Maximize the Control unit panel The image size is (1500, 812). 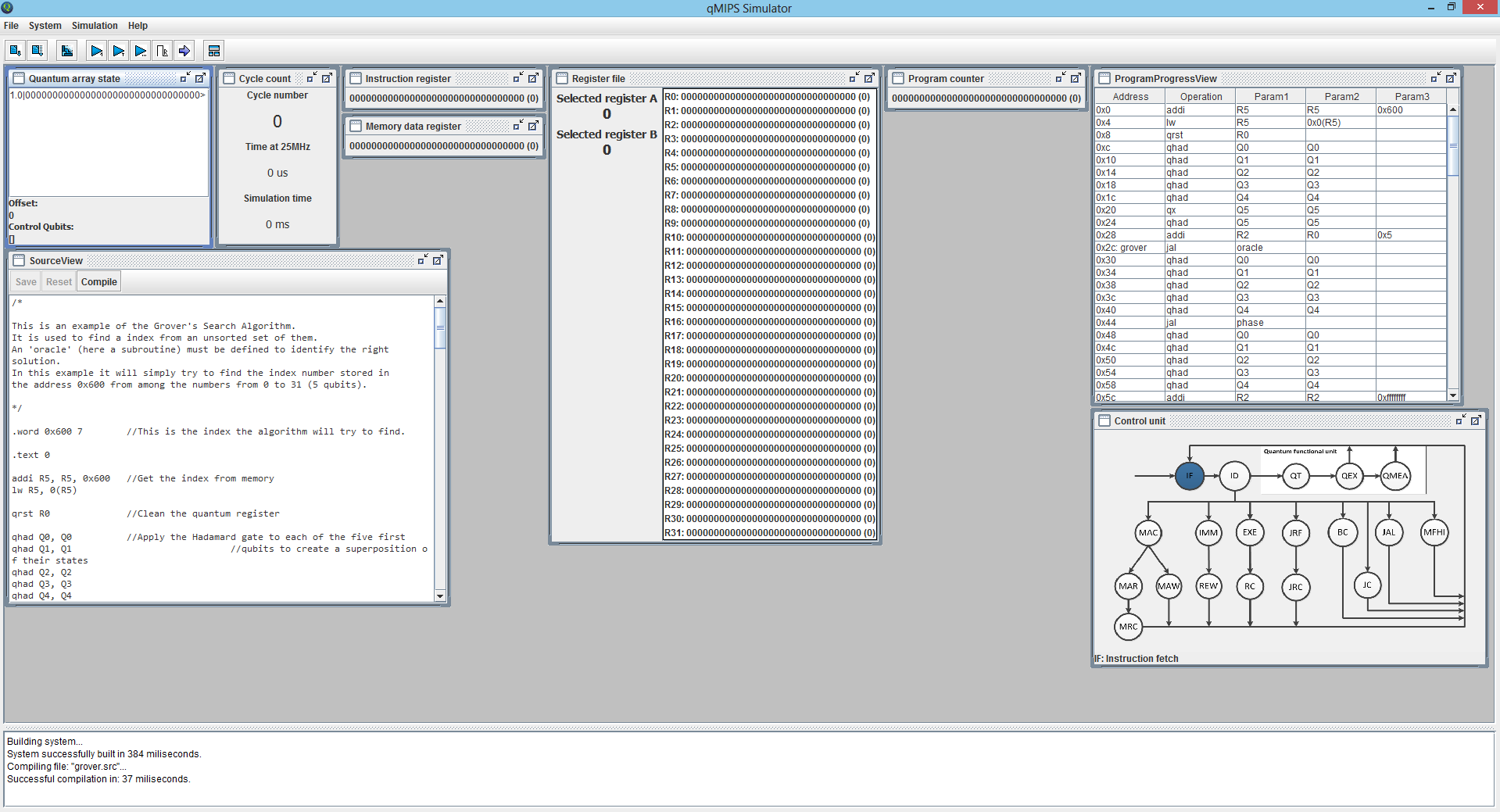[1476, 420]
